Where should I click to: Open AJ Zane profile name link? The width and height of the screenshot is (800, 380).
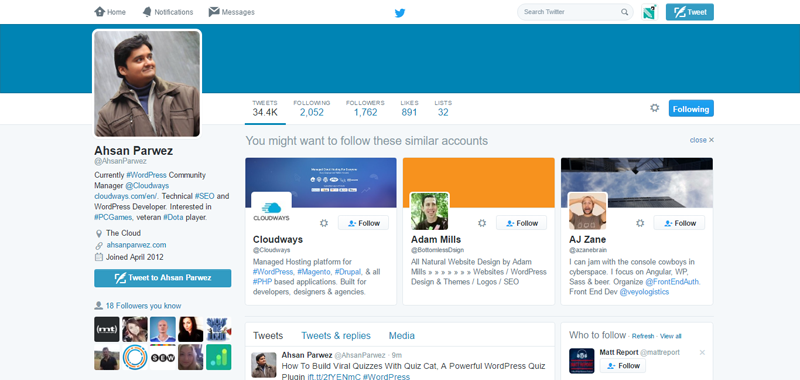click(x=588, y=239)
